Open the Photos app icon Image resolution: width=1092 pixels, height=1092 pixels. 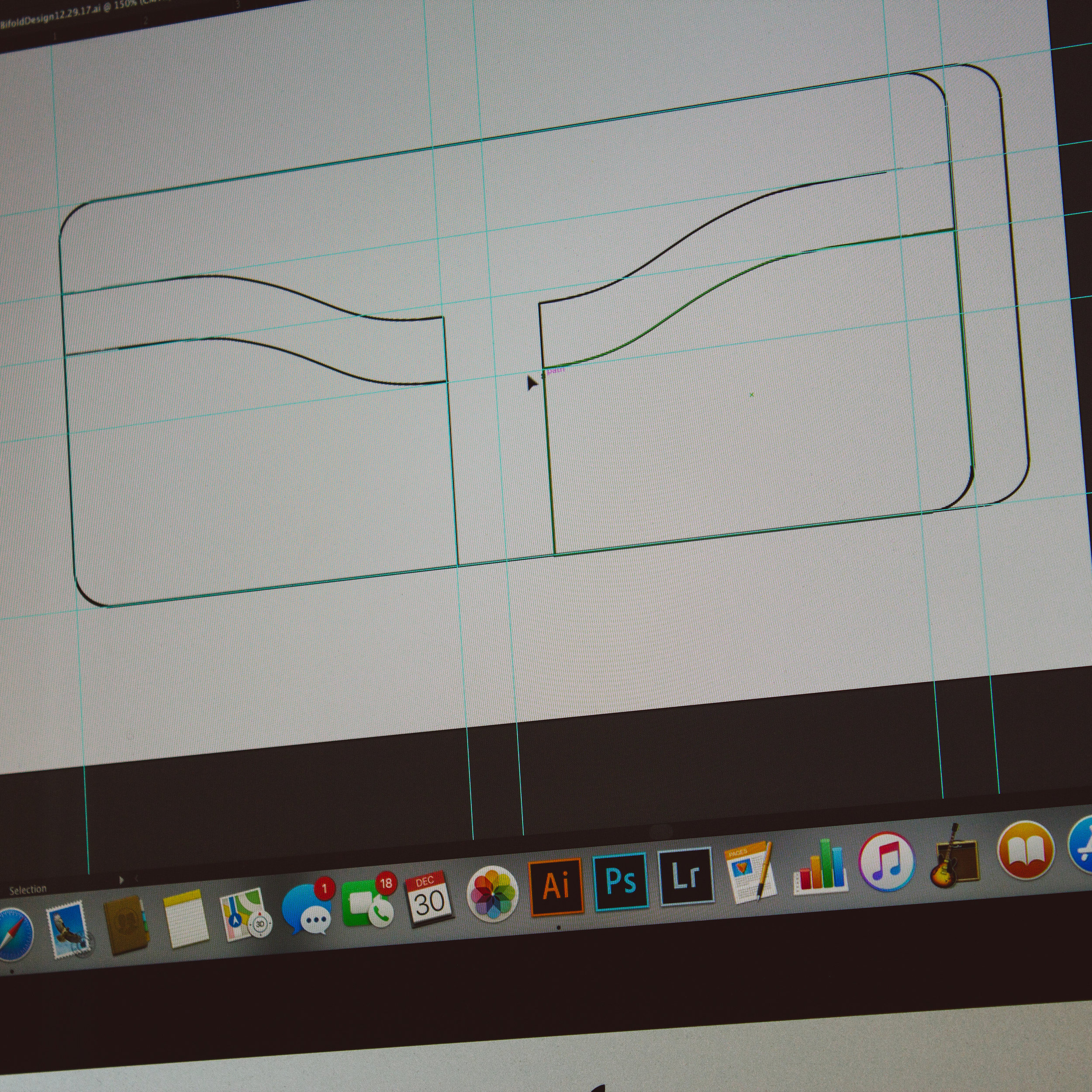click(x=493, y=894)
